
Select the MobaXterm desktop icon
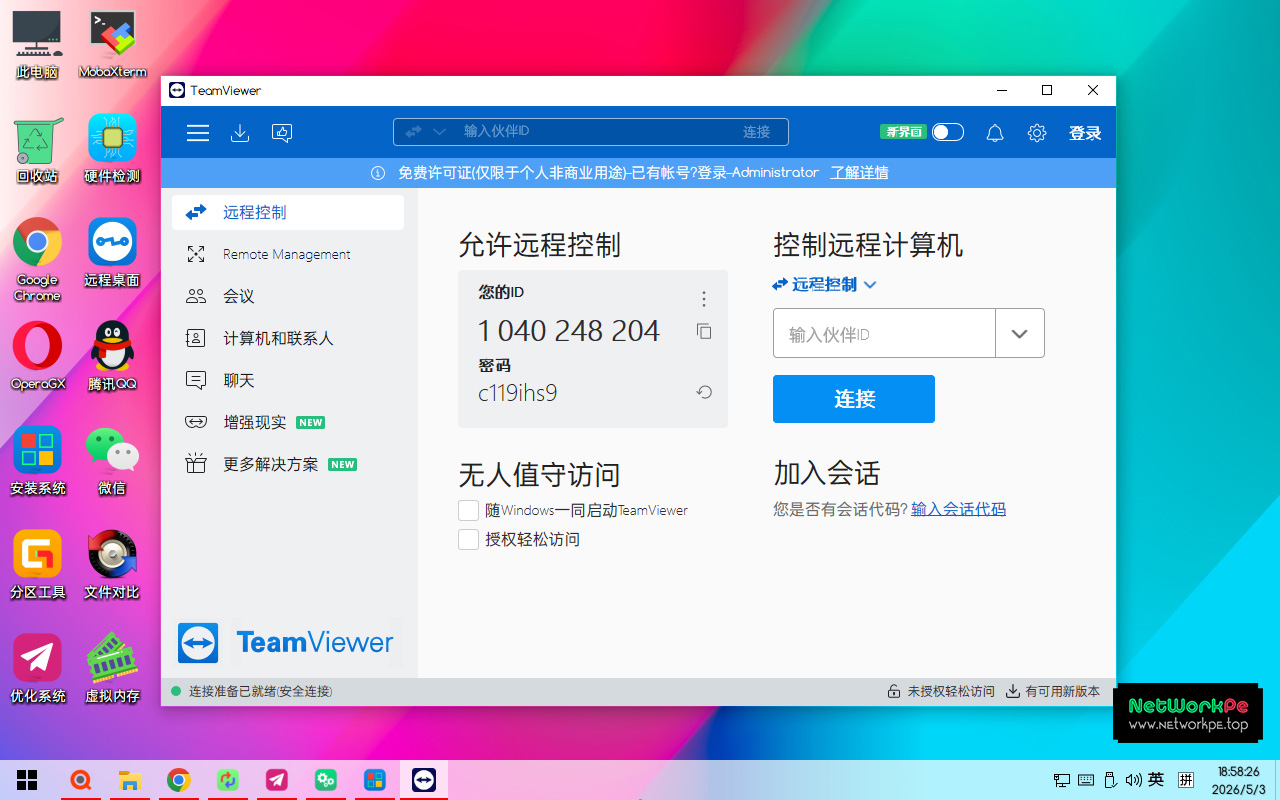point(112,46)
